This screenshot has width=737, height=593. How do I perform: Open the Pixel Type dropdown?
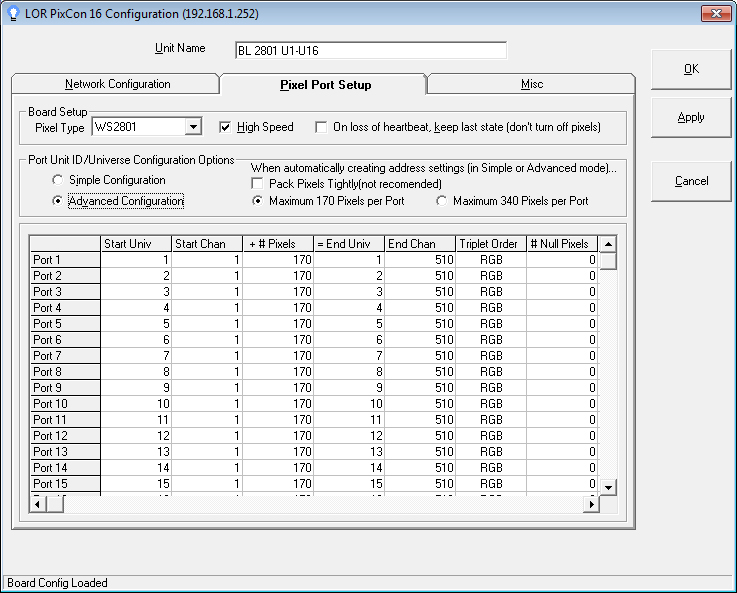tap(193, 127)
